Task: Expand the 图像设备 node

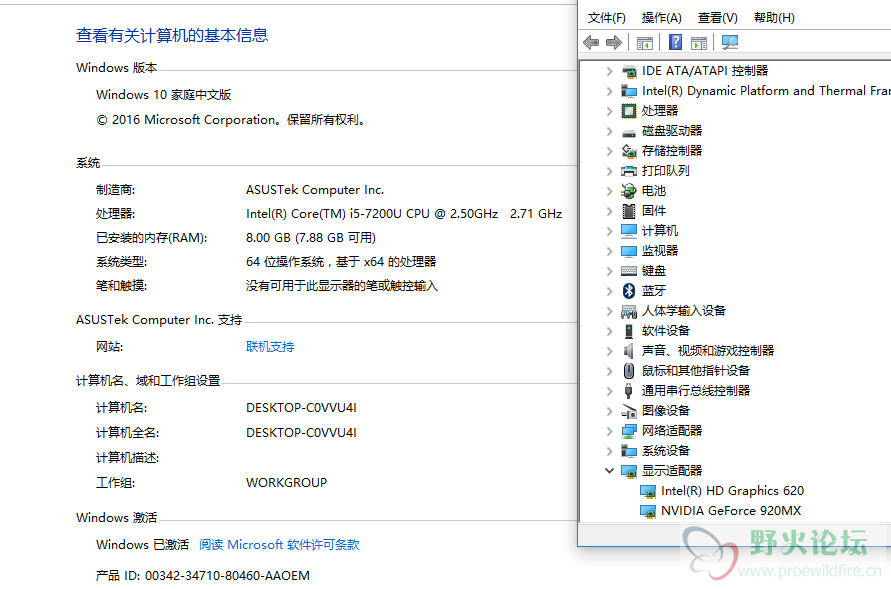Action: (x=609, y=411)
